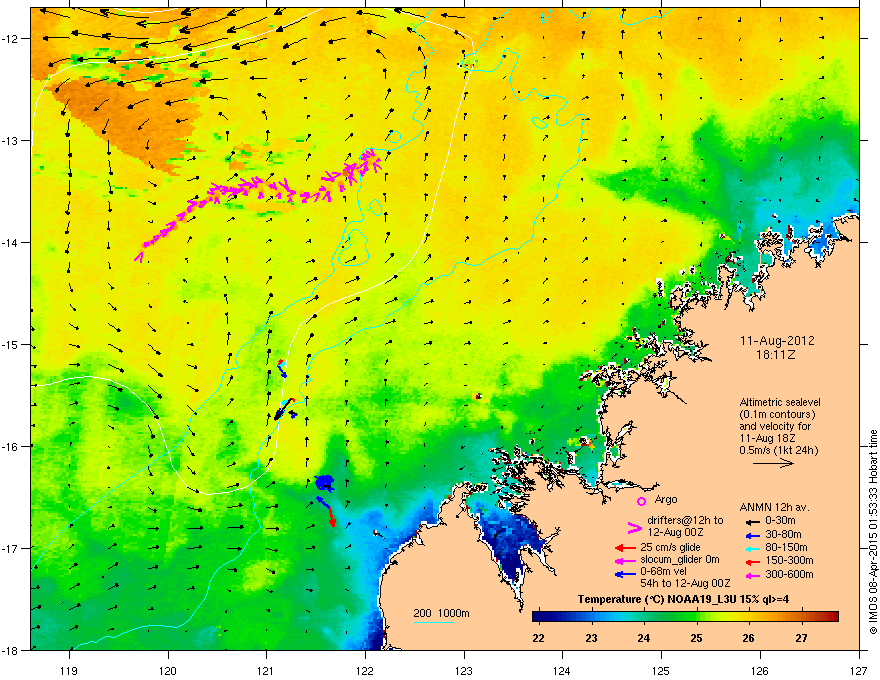Image resolution: width=880 pixels, height=680 pixels.
Task: Click the (0.1m contours) caption line
Action: 777,415
